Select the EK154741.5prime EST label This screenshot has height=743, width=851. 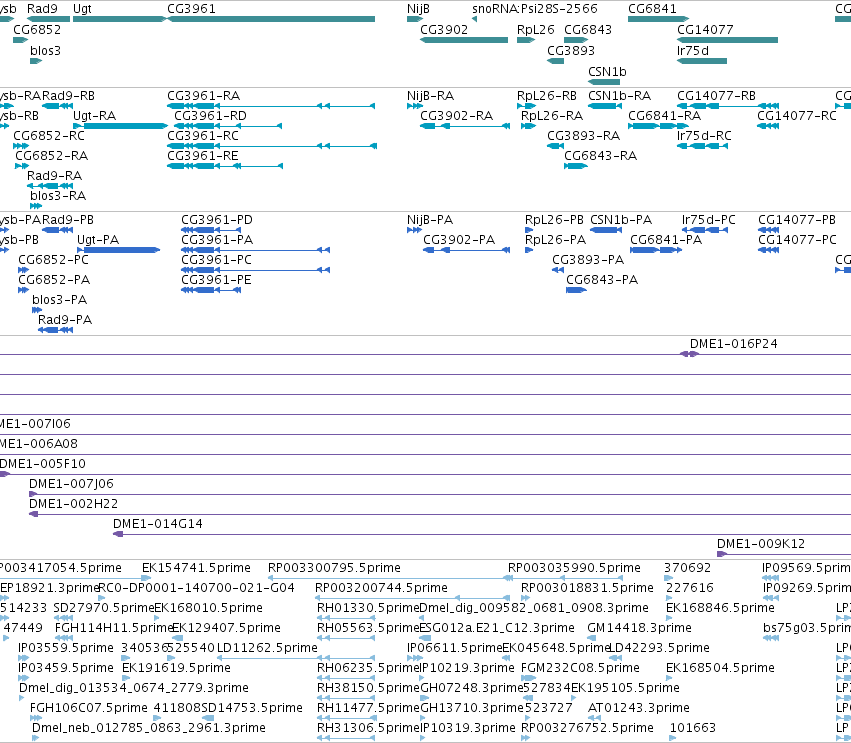point(196,568)
